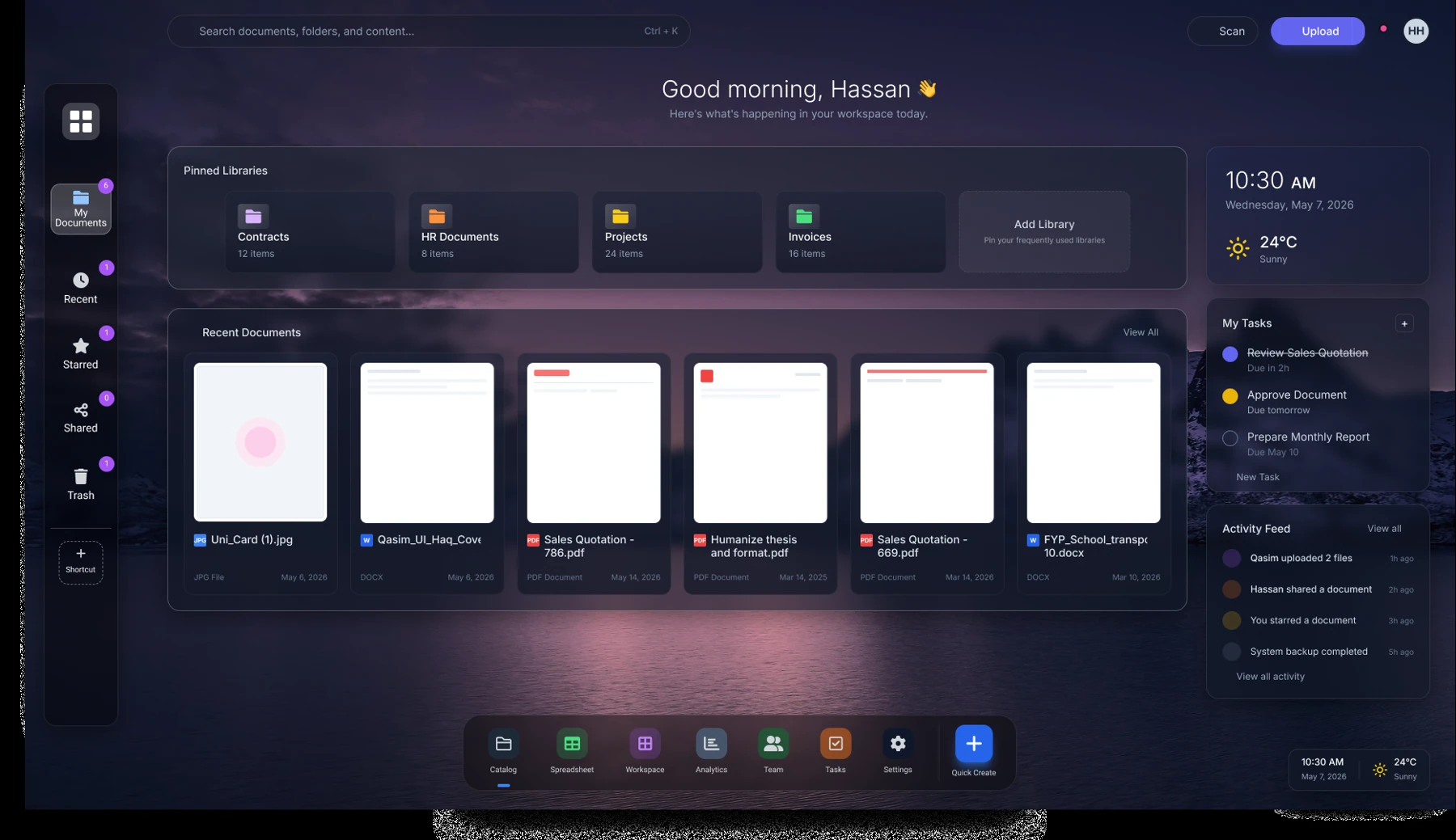The image size is (1456, 840).
Task: Open Humanize thesis and format.pdf thumbnail
Action: (x=760, y=442)
